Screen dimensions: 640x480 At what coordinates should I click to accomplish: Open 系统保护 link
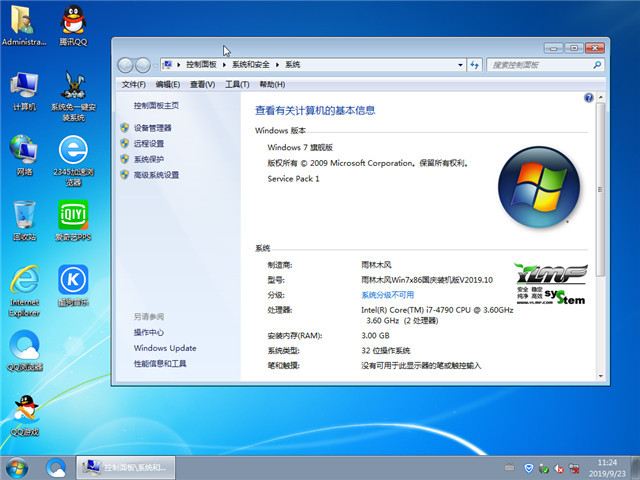click(149, 159)
